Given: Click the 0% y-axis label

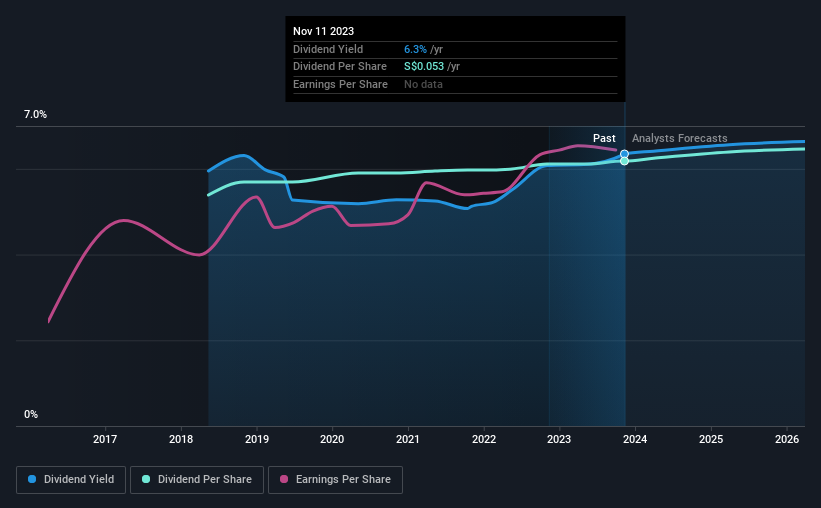Looking at the screenshot, I should 31,414.
